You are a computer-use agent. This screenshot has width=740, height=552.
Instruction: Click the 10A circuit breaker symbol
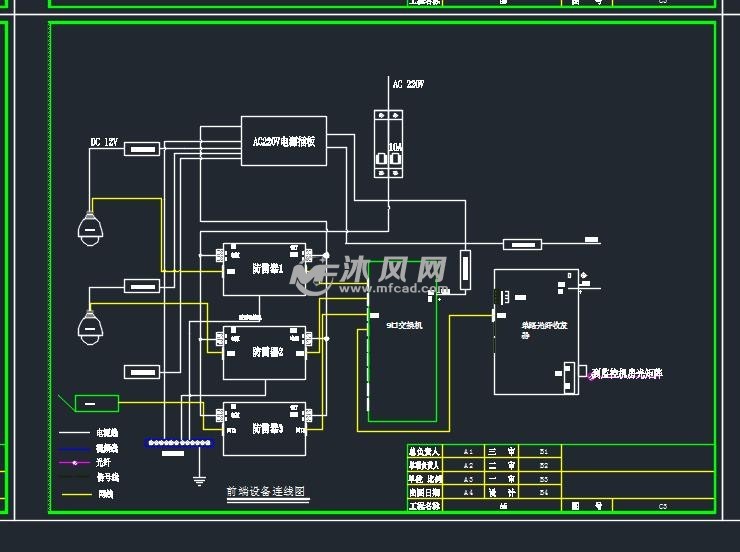pyautogui.click(x=387, y=145)
